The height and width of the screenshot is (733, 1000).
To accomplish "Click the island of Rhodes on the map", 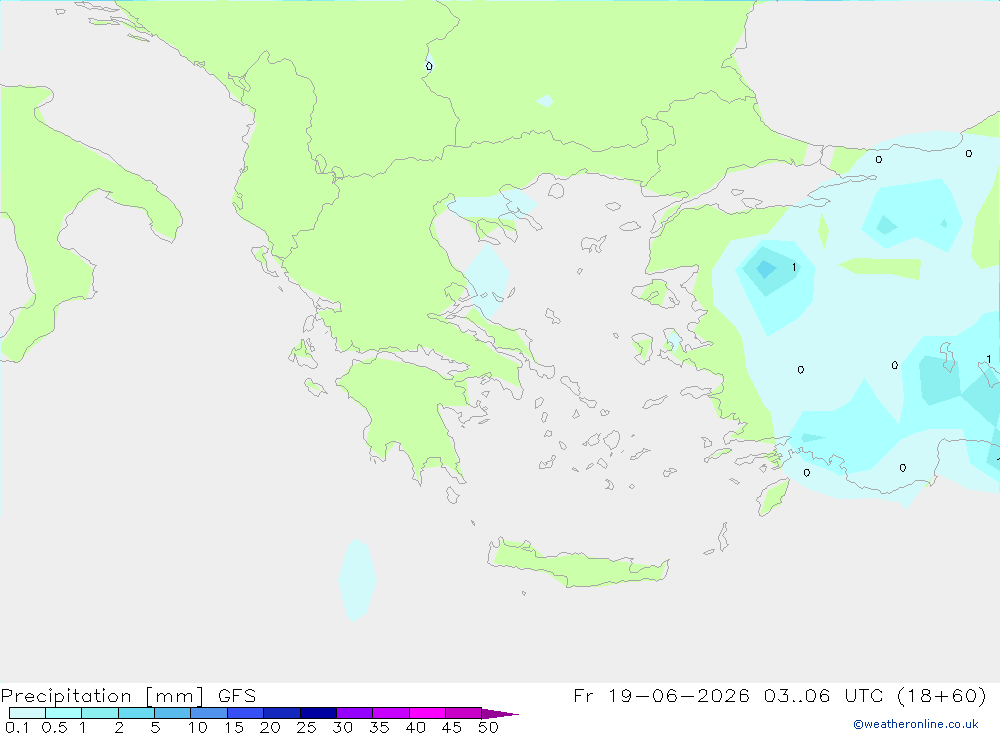I will pos(773,498).
